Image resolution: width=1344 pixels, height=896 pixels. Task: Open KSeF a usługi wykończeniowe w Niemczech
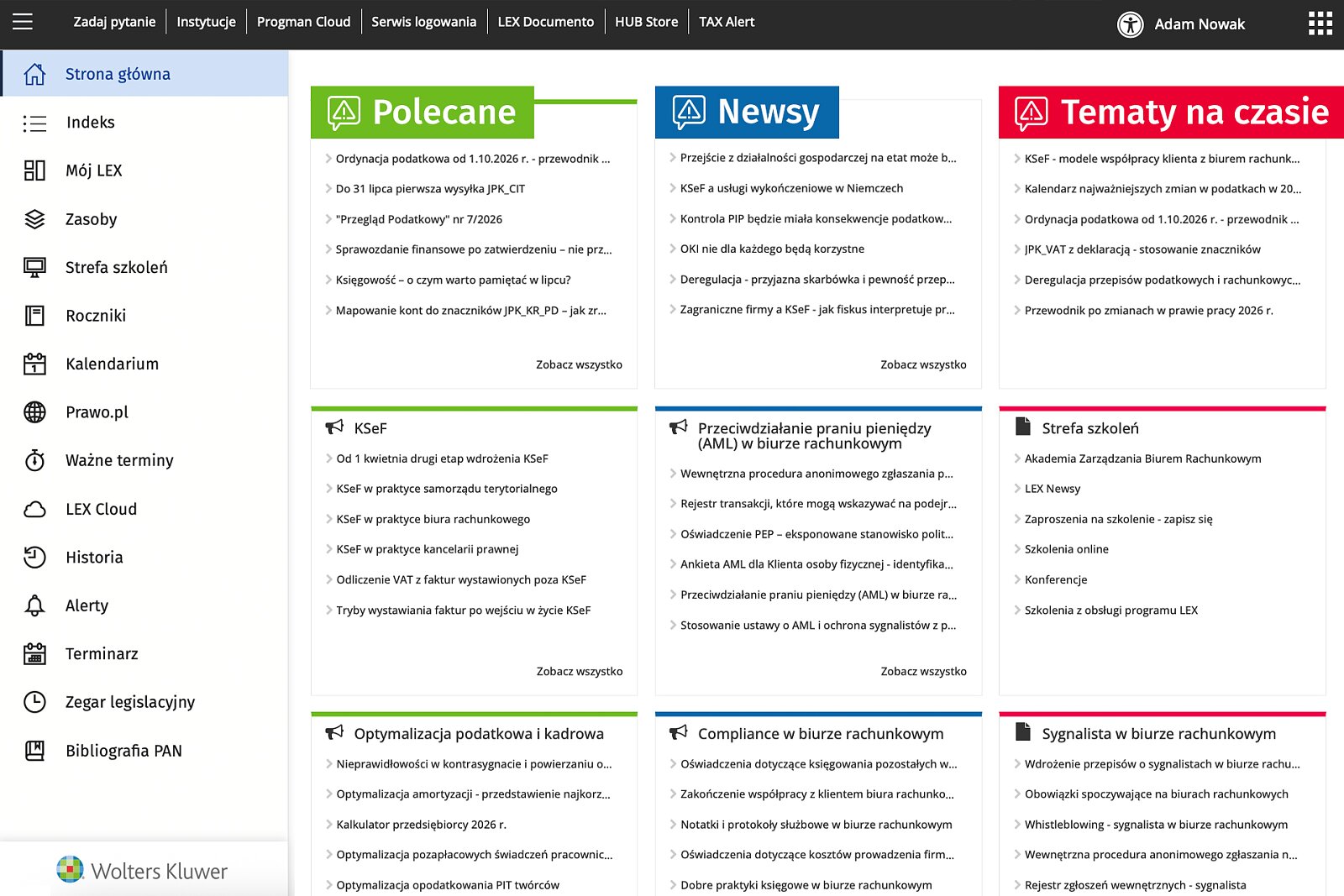(x=791, y=188)
